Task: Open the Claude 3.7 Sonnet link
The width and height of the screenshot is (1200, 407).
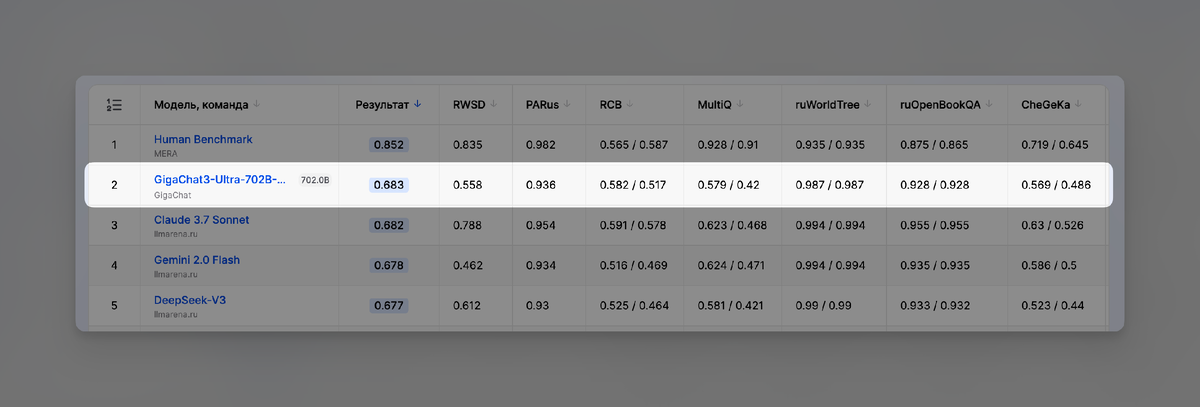Action: click(202, 219)
